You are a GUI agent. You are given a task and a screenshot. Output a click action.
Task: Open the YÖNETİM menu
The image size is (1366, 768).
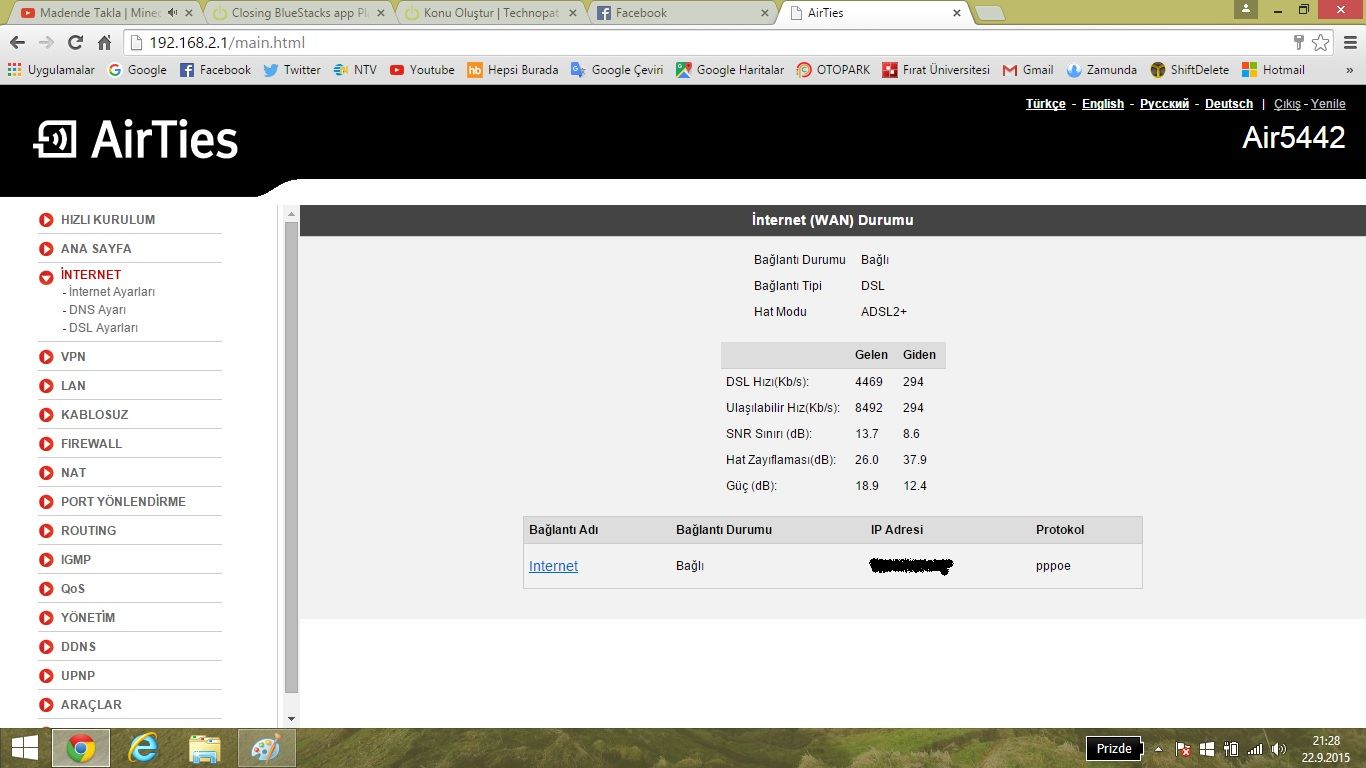(x=88, y=618)
